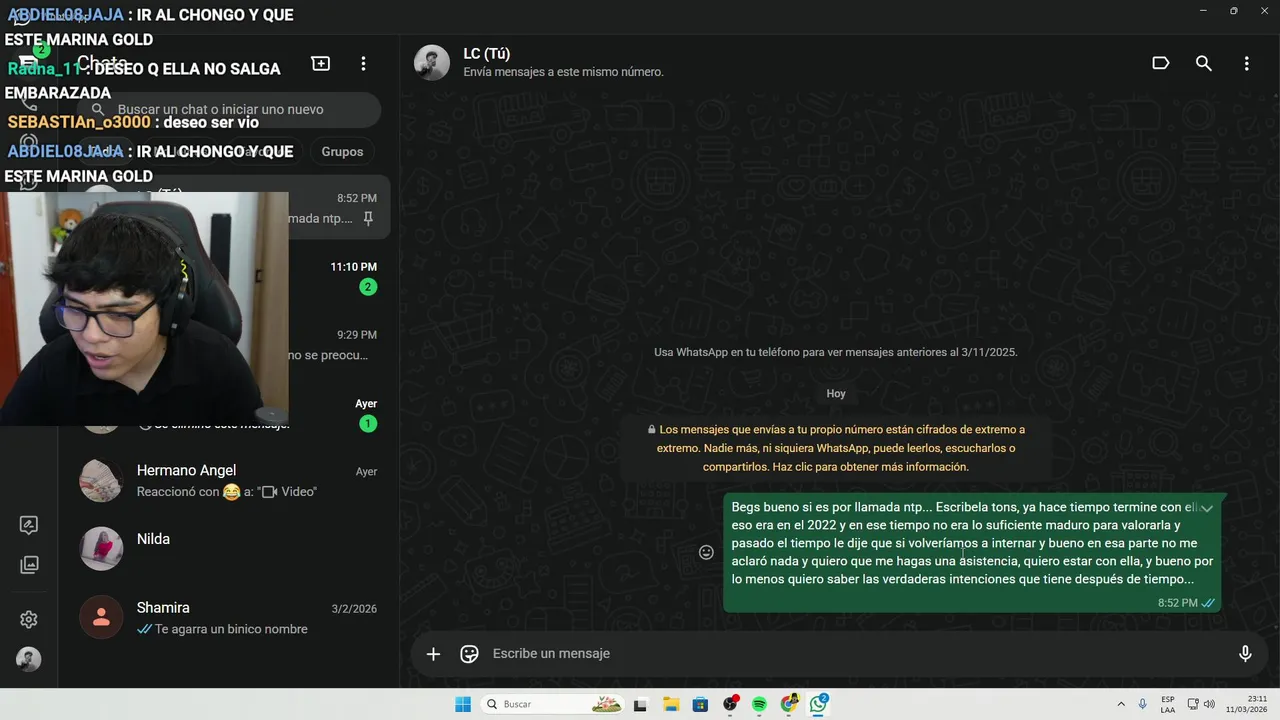Open Microsoft Store from the taskbar
This screenshot has width=1280, height=720.
(x=700, y=704)
